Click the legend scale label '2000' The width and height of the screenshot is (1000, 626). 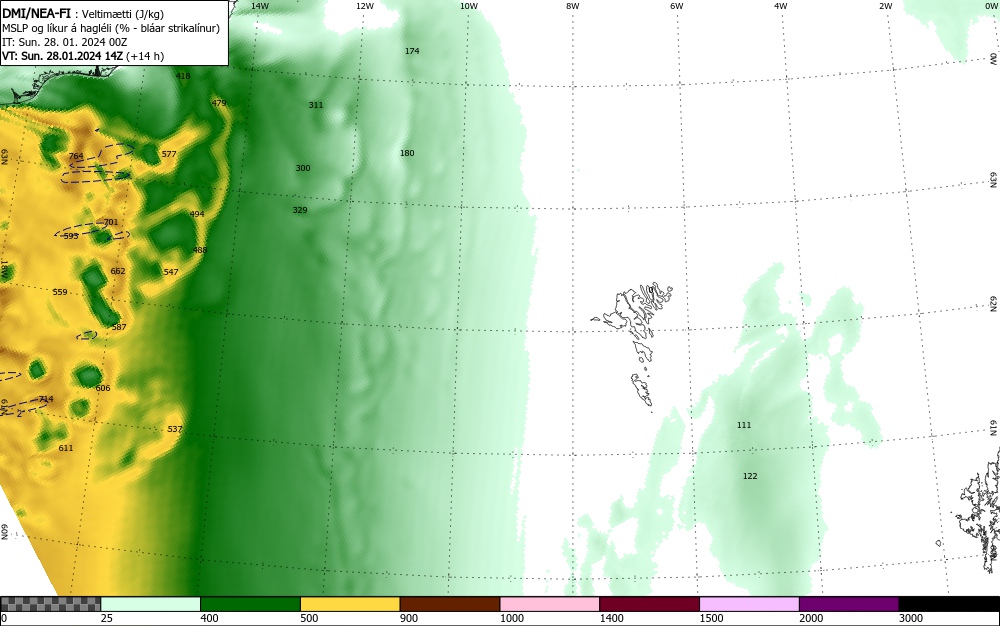811,618
